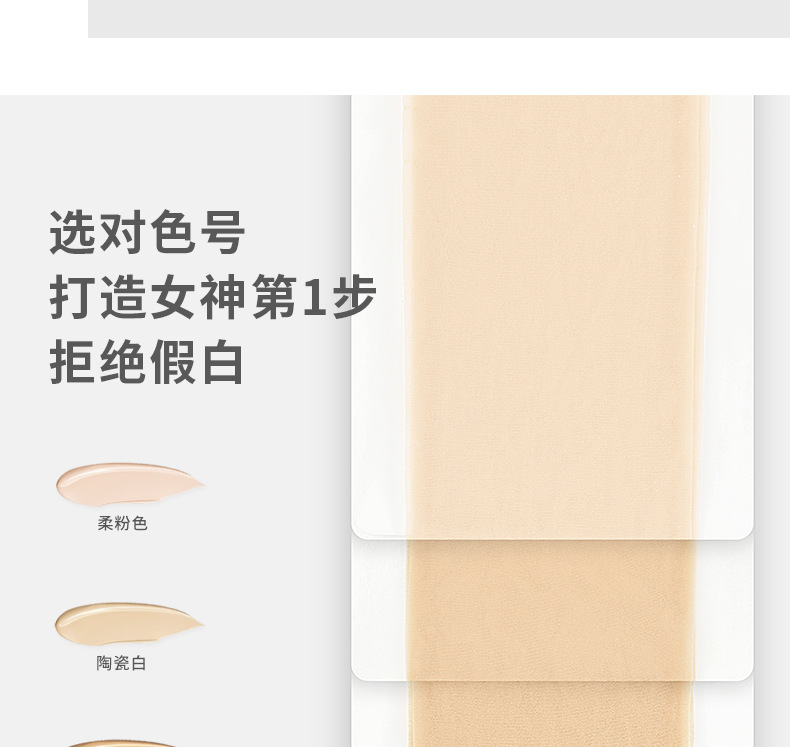Image resolution: width=790 pixels, height=747 pixels.
Task: Click the white strip below the gray banner
Action: point(395,66)
